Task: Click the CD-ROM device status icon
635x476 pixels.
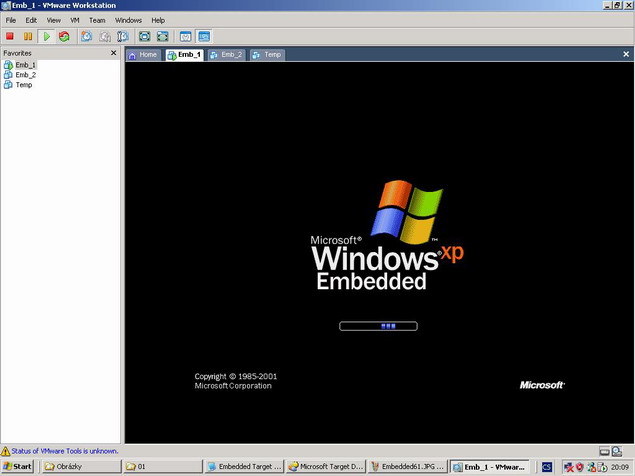Action: [x=617, y=451]
